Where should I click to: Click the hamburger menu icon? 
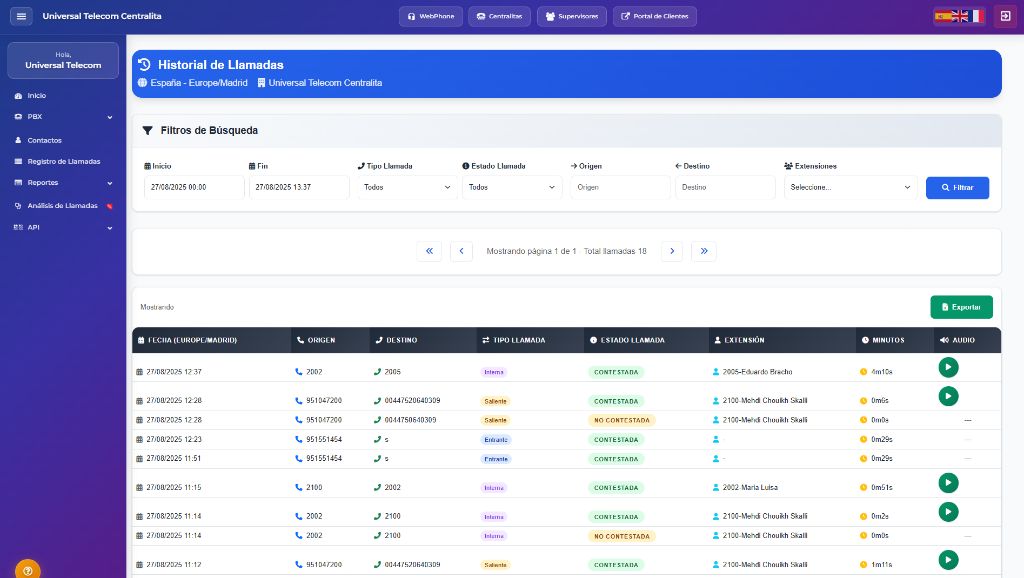pyautogui.click(x=21, y=16)
